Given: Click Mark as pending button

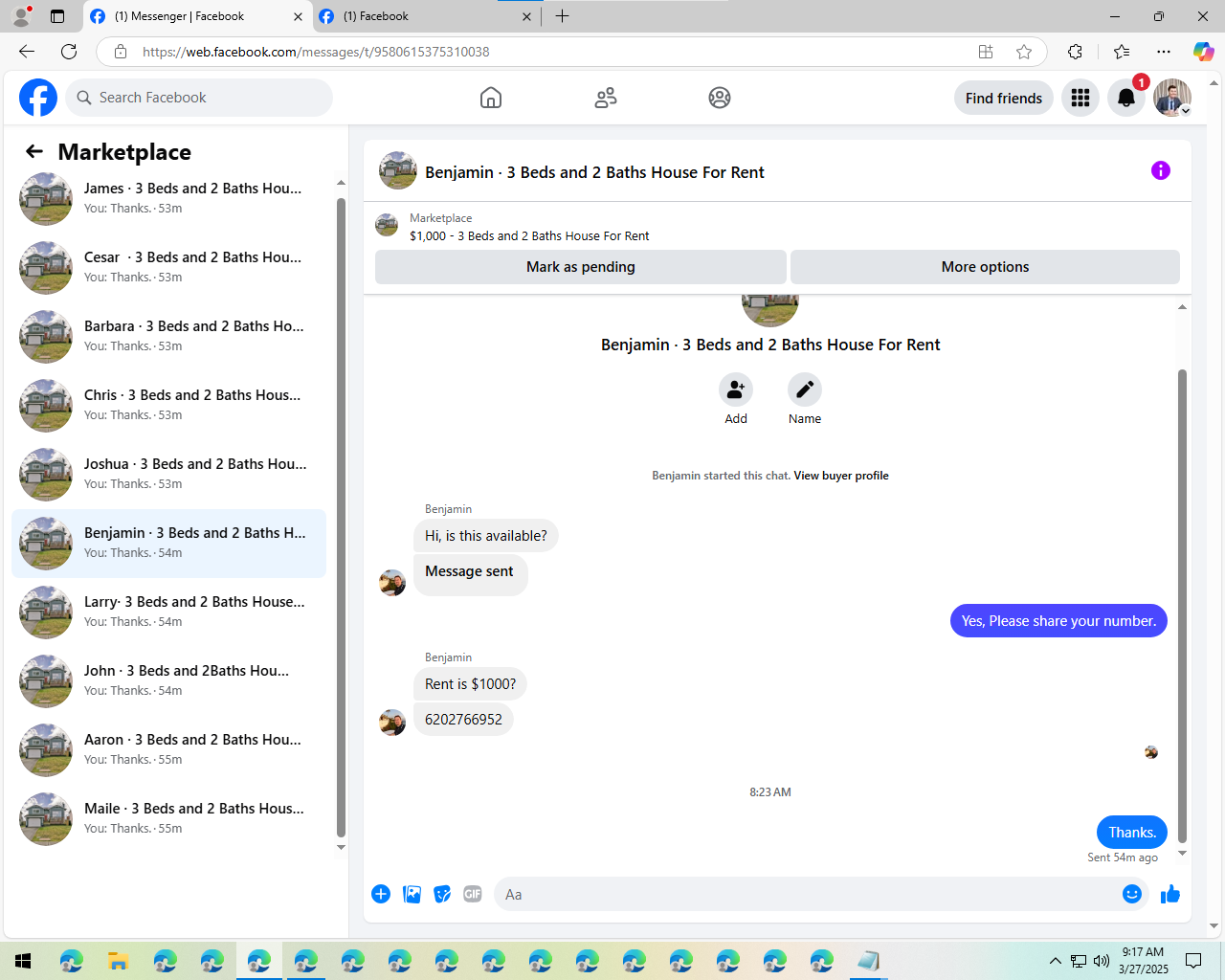Looking at the screenshot, I should (581, 267).
